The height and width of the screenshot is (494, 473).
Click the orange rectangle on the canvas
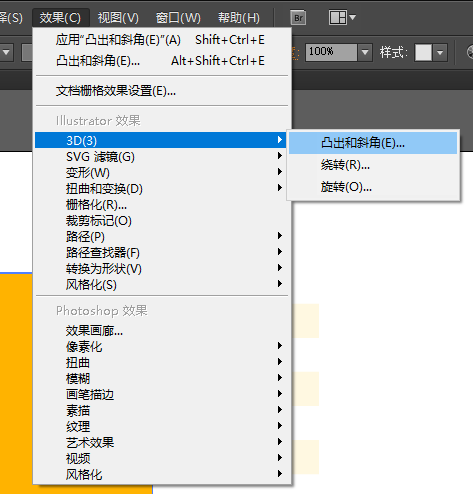click(x=16, y=383)
